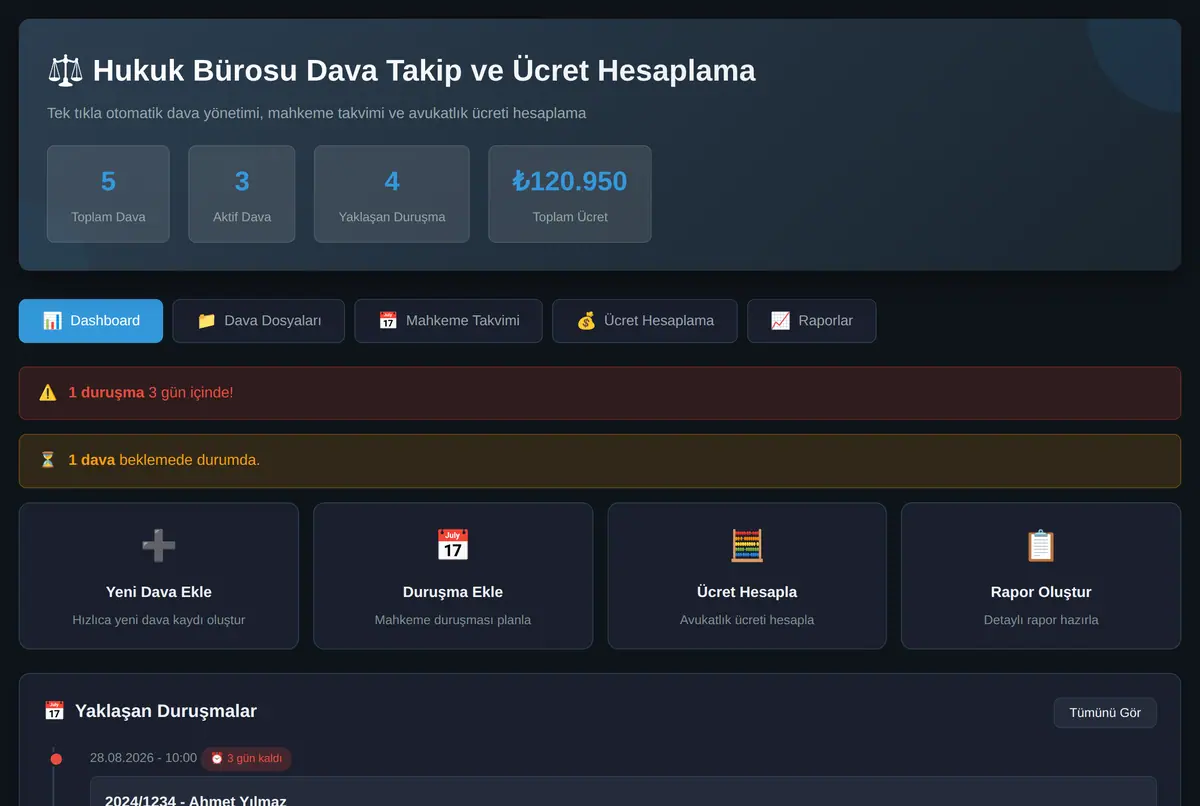
Task: Click the calendar icon above Duruşma Ekle
Action: (x=453, y=546)
